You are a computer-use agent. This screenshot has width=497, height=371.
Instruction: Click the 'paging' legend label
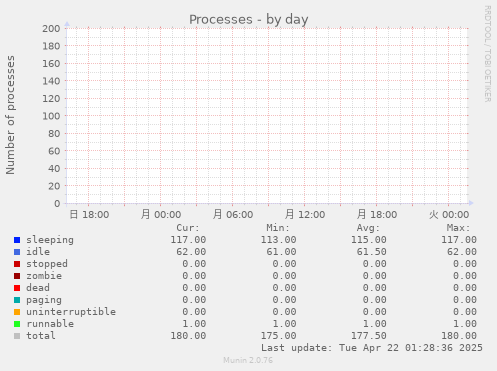point(44,300)
